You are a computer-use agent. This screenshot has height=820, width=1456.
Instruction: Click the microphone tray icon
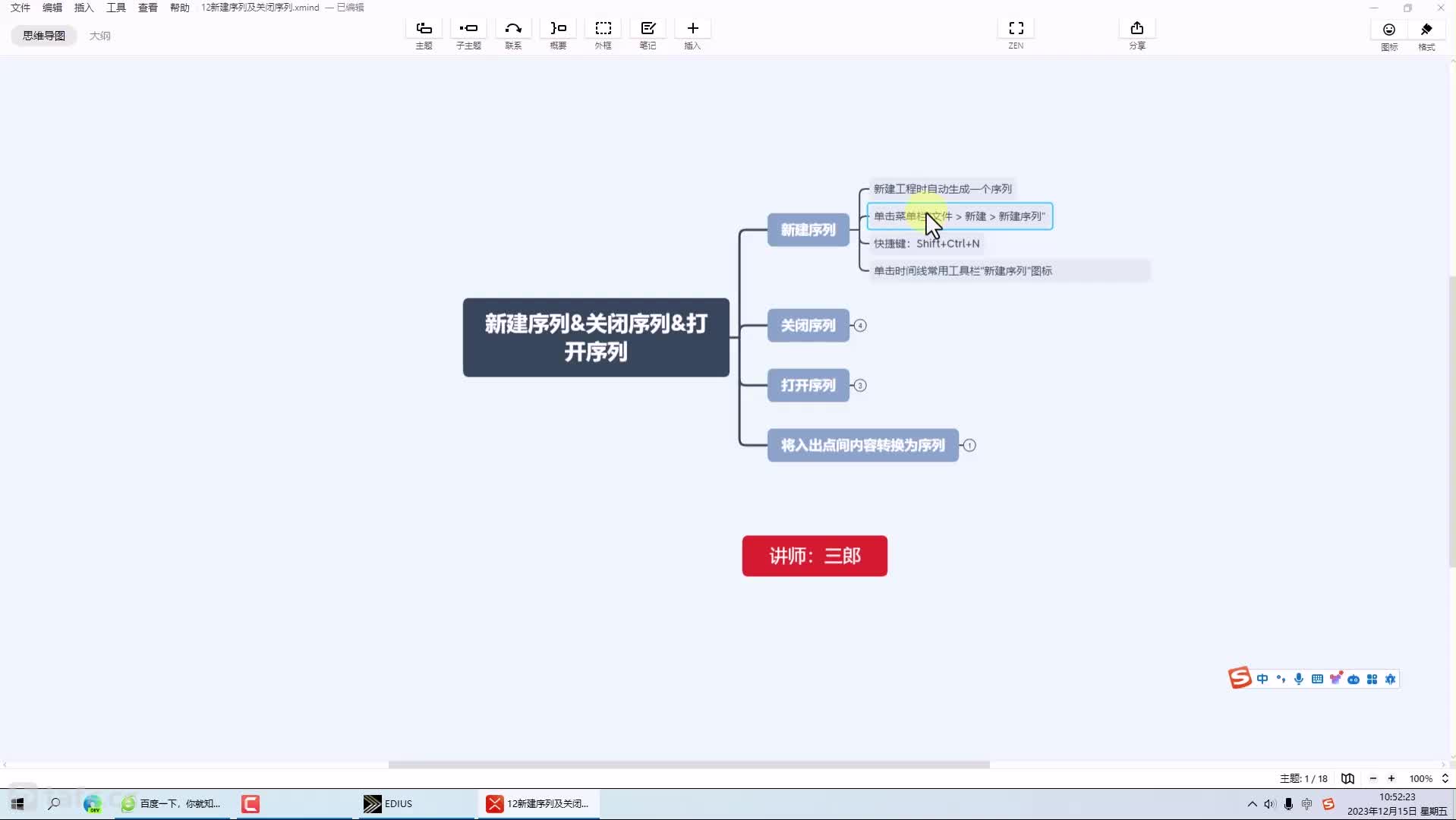(1288, 804)
